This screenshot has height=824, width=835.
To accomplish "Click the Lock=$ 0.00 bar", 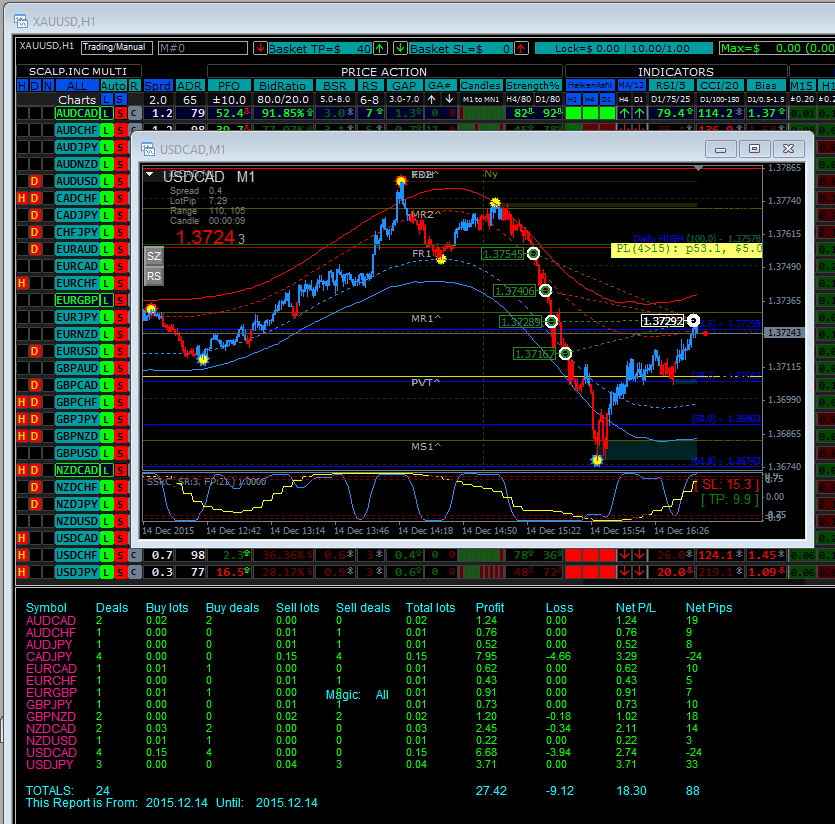I will pos(623,48).
